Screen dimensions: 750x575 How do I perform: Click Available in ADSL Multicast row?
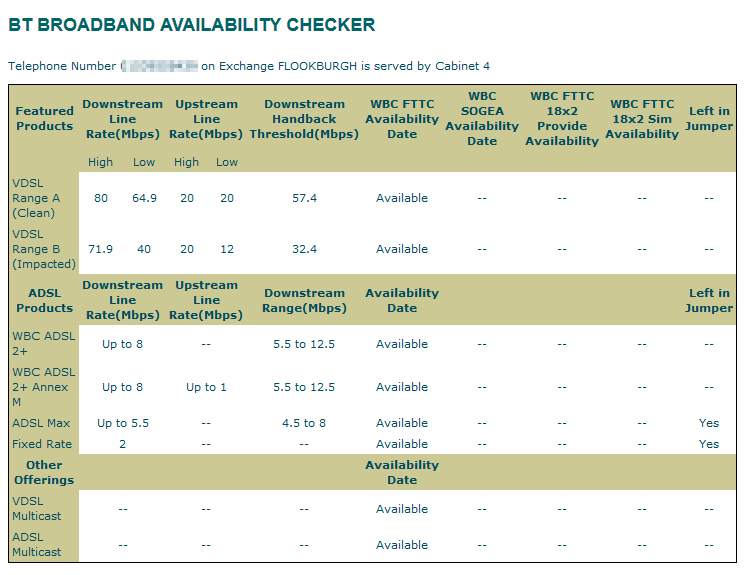(x=402, y=545)
